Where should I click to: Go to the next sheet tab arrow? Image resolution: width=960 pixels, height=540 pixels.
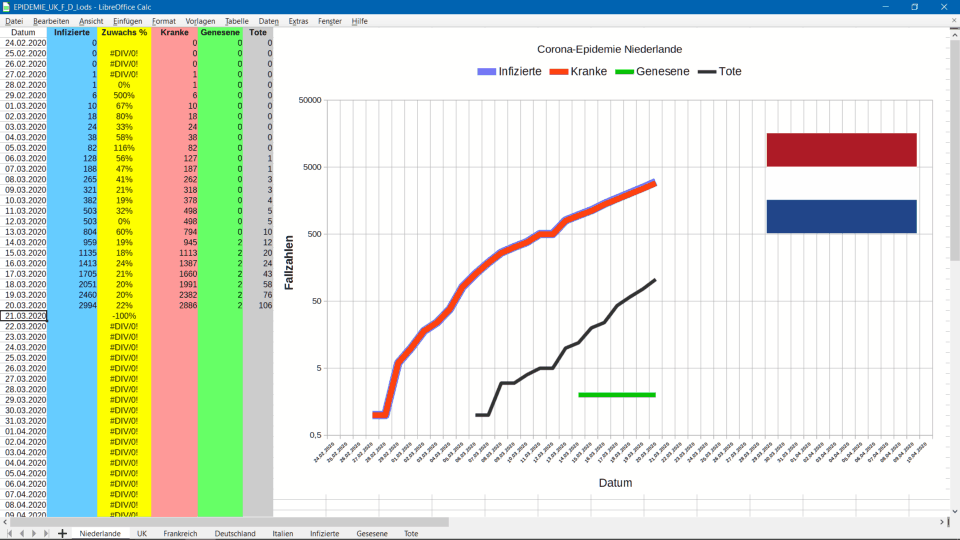[33, 534]
